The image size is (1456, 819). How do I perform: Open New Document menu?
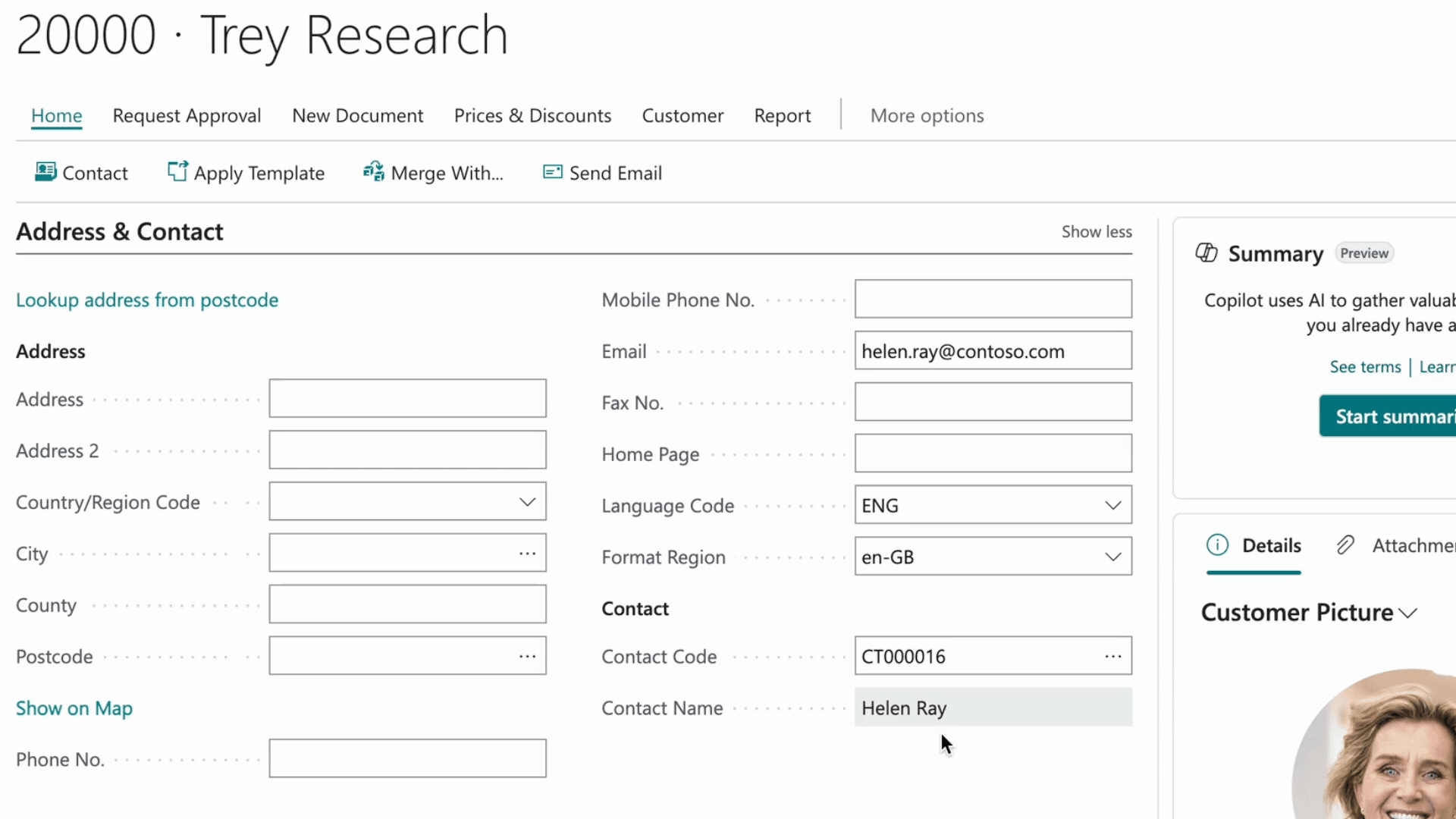(358, 115)
